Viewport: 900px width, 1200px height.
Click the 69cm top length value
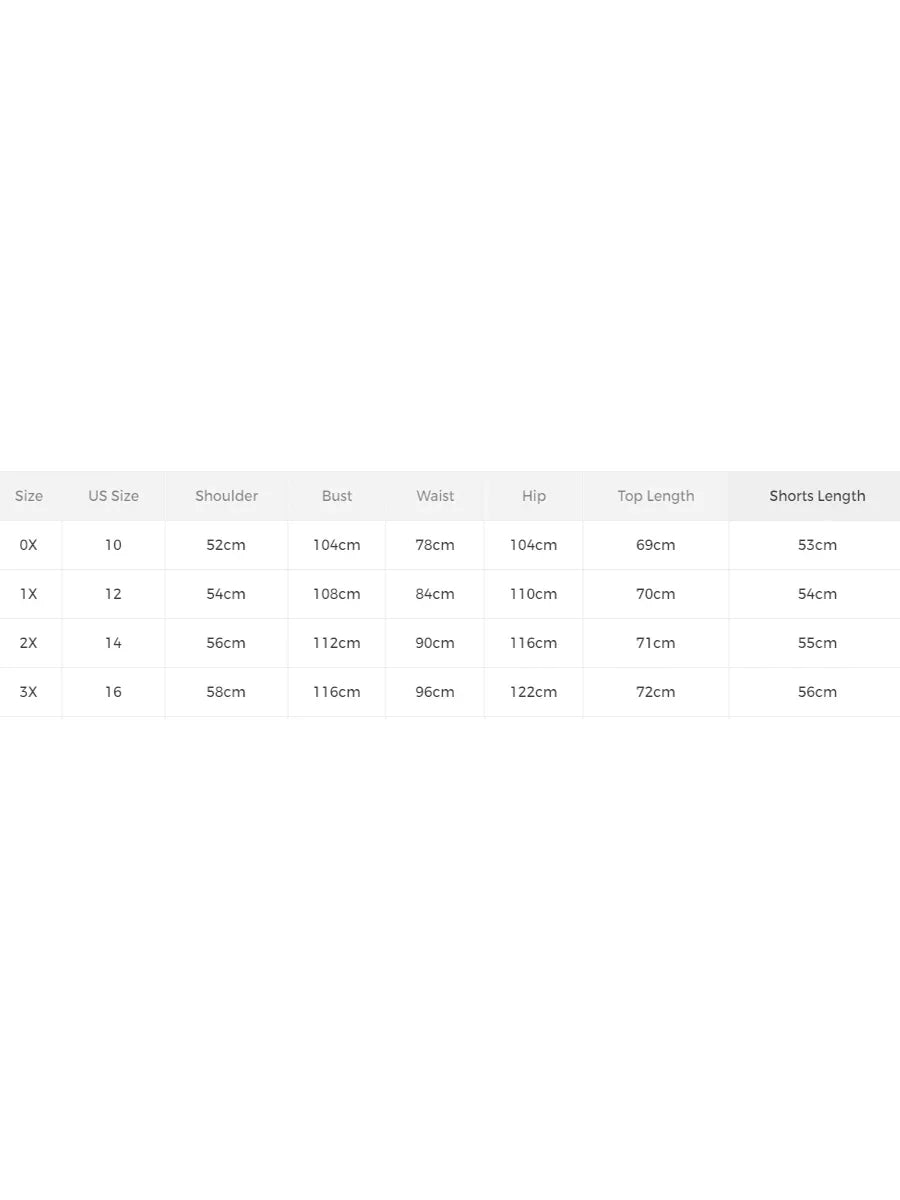coord(656,545)
